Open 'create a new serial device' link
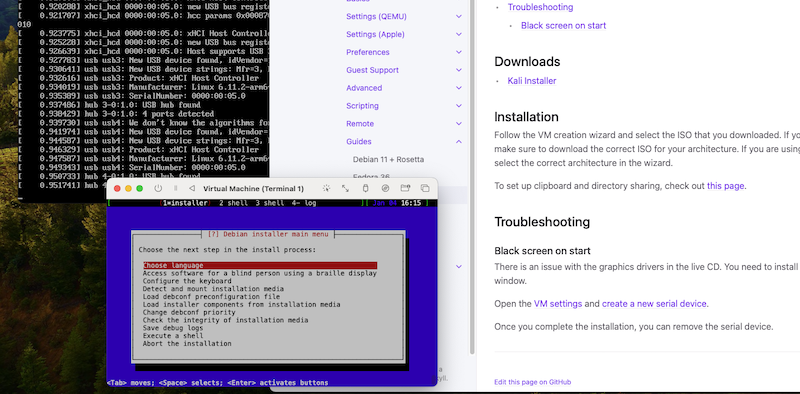The width and height of the screenshot is (800, 394). coord(654,304)
